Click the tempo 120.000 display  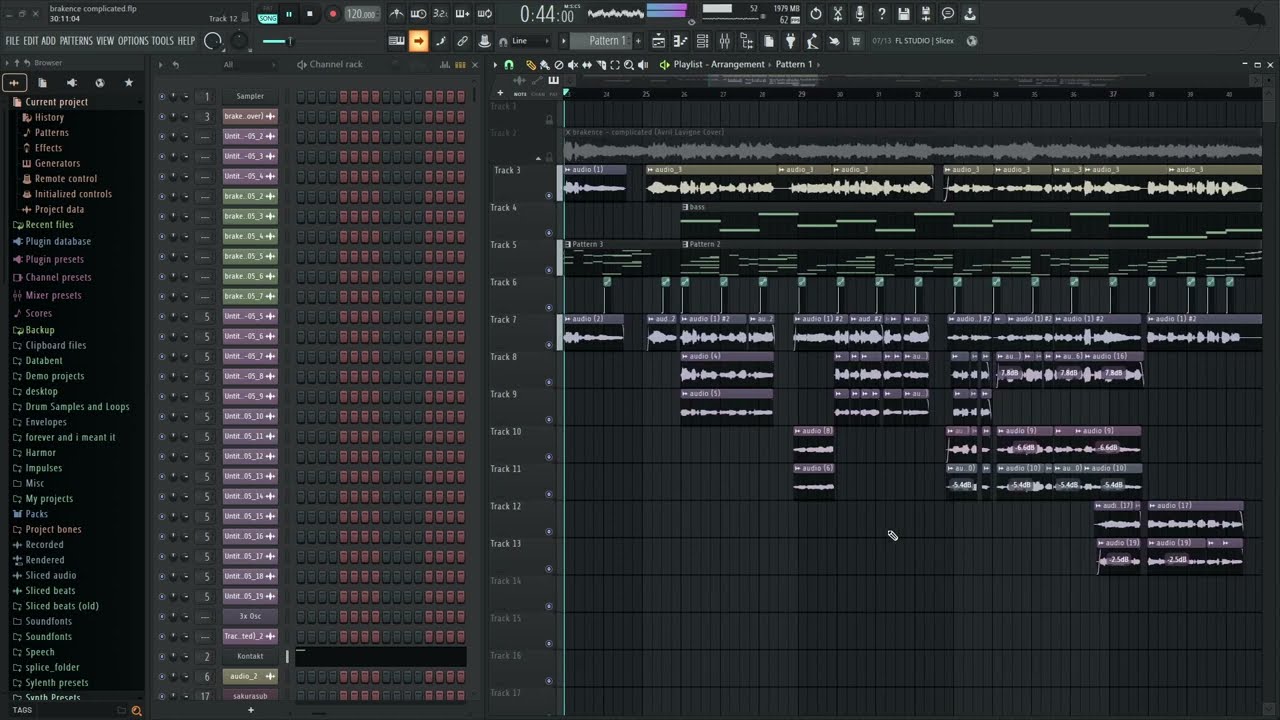pyautogui.click(x=361, y=14)
